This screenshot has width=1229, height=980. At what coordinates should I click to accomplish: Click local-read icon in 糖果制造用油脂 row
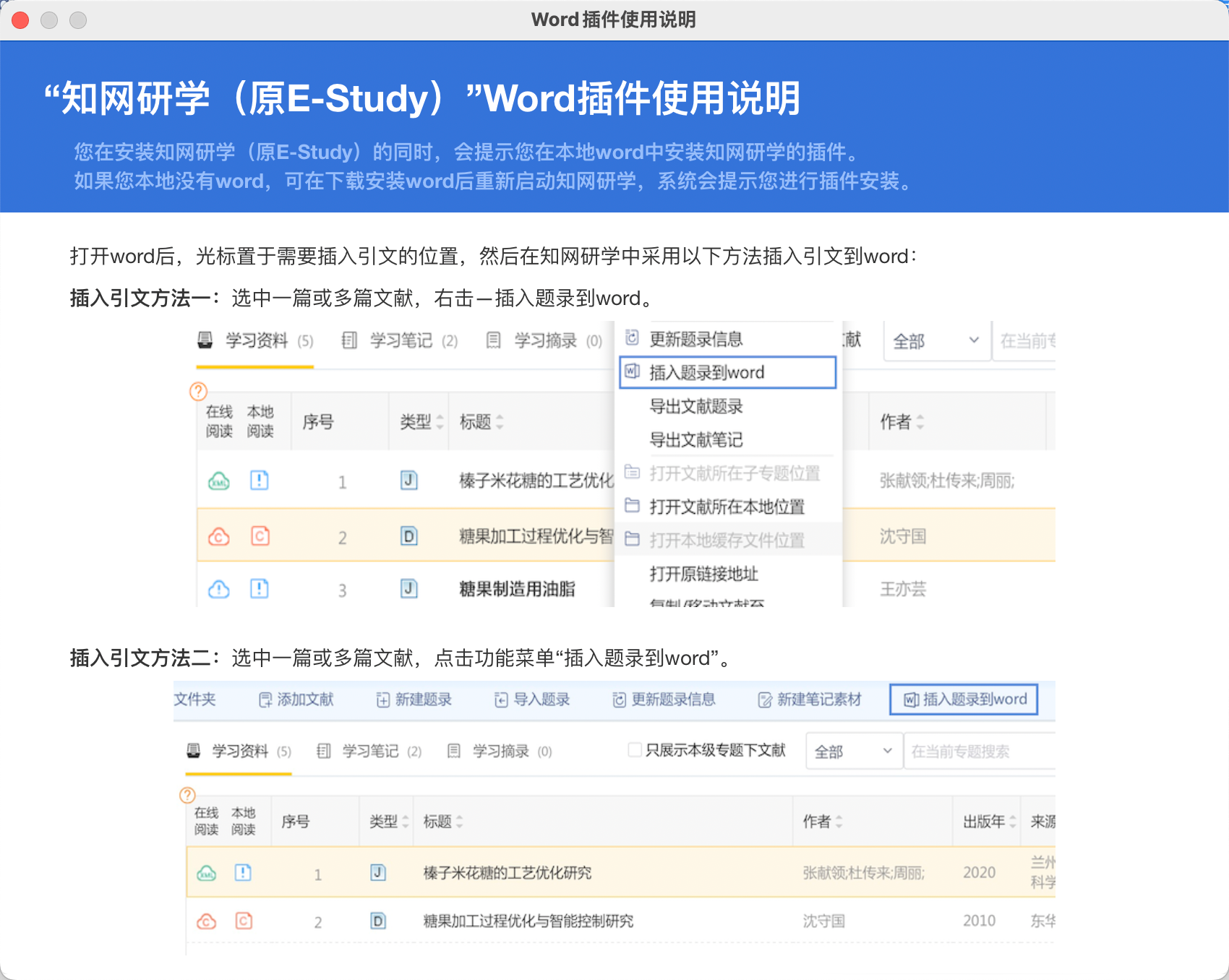pyautogui.click(x=260, y=589)
